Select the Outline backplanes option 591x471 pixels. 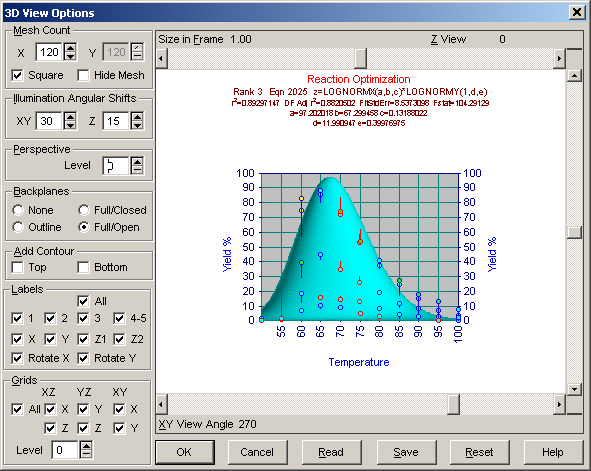[x=18, y=227]
